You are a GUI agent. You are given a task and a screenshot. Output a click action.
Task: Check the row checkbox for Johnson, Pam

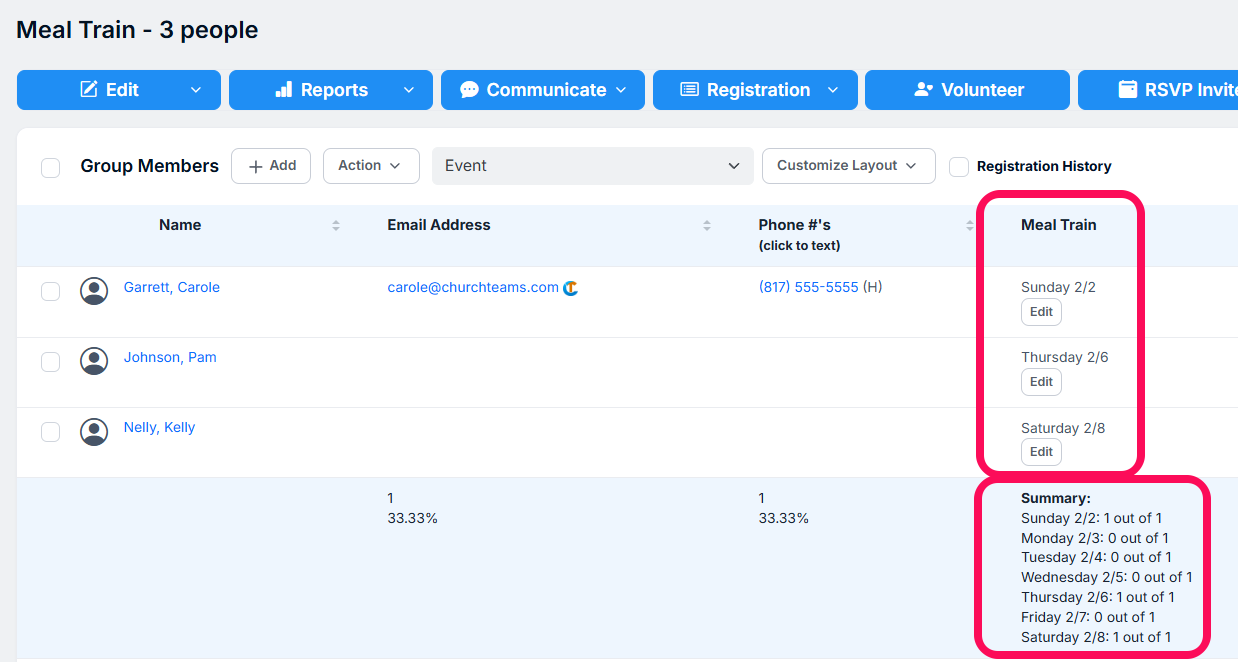[x=51, y=361]
